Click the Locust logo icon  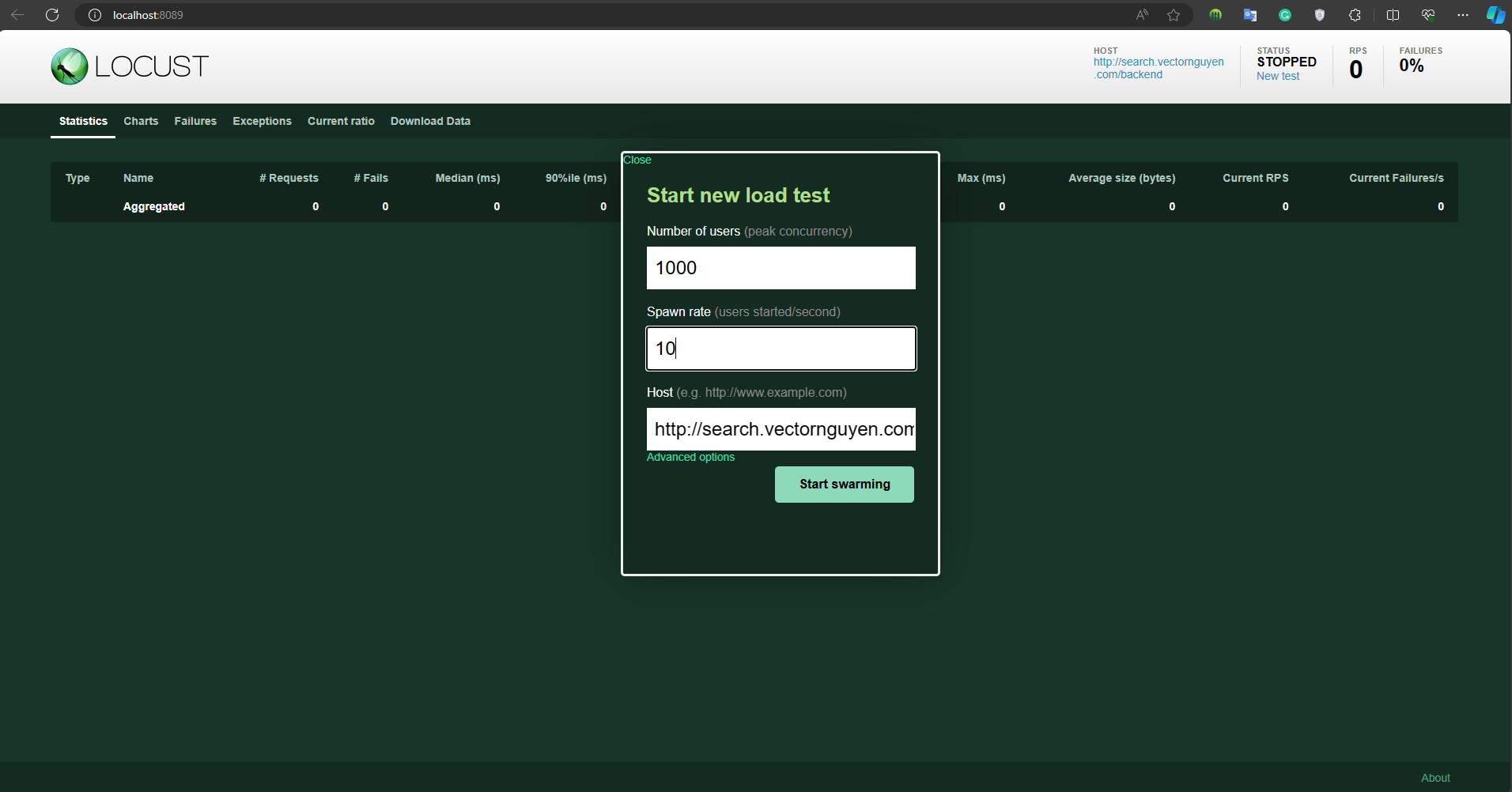tap(70, 66)
